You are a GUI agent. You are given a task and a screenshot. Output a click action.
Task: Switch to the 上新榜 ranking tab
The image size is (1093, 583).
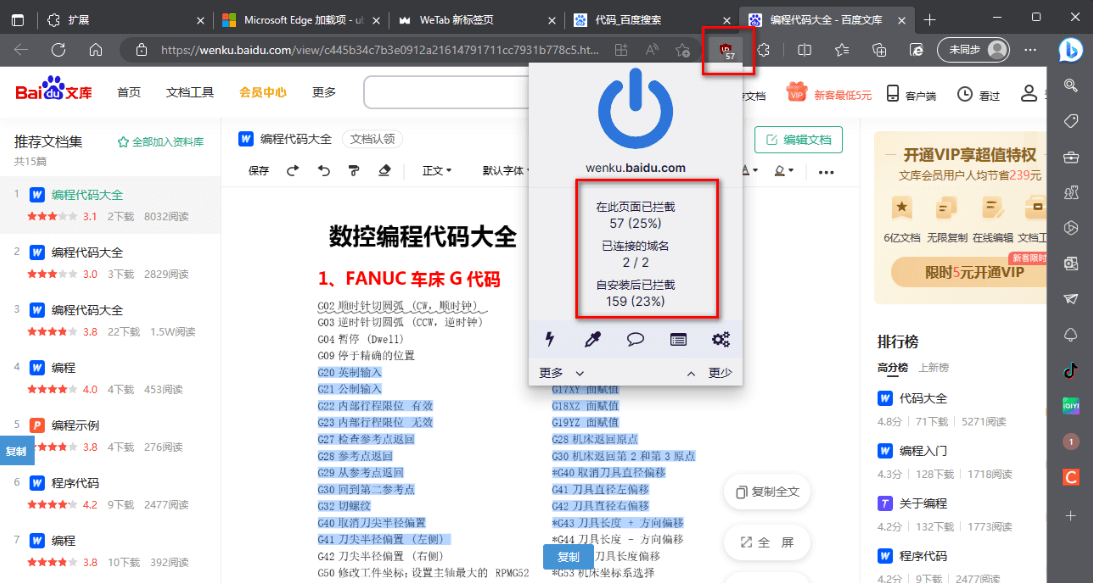[x=934, y=368]
